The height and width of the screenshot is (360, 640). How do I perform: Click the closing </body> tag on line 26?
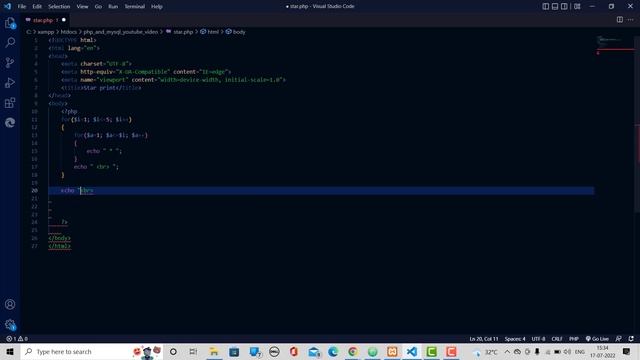59,238
